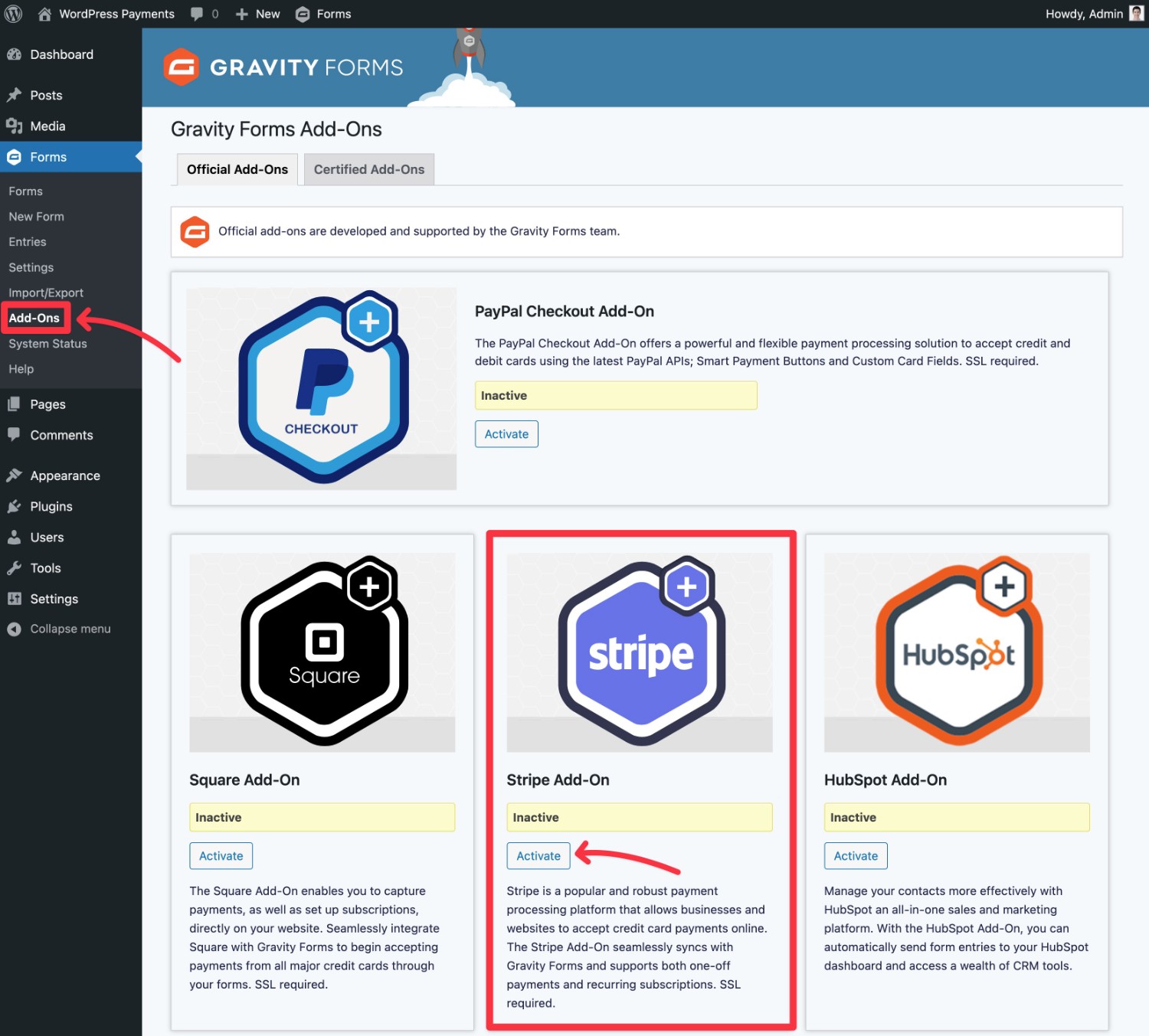The image size is (1149, 1036).
Task: Open Media library from the sidebar icon
Action: [x=14, y=126]
